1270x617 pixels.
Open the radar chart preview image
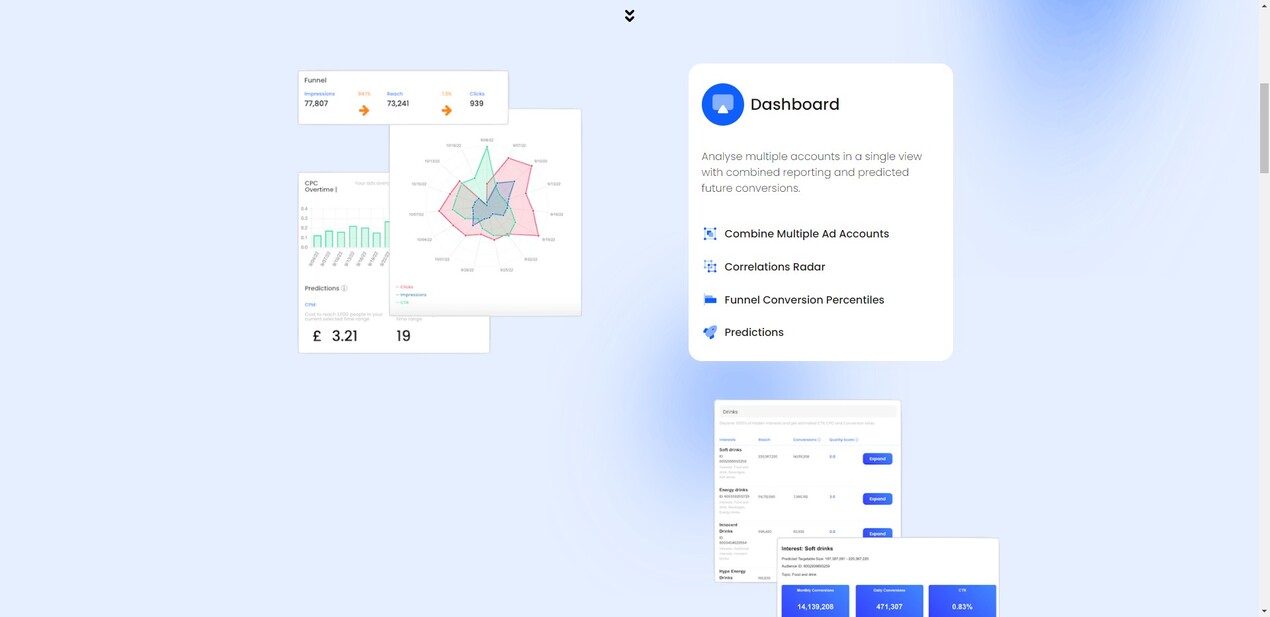pos(485,212)
